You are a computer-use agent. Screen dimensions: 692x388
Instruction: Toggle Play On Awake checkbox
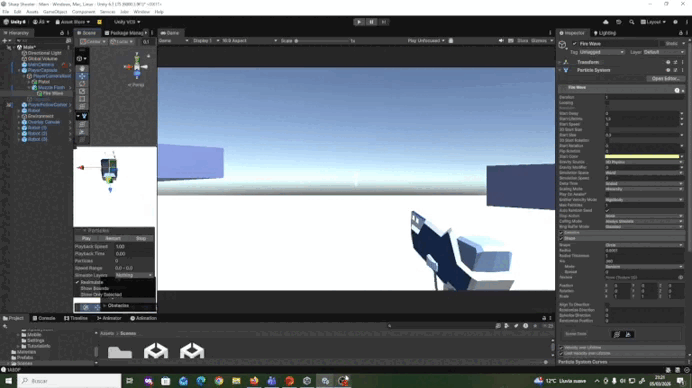[x=607, y=194]
